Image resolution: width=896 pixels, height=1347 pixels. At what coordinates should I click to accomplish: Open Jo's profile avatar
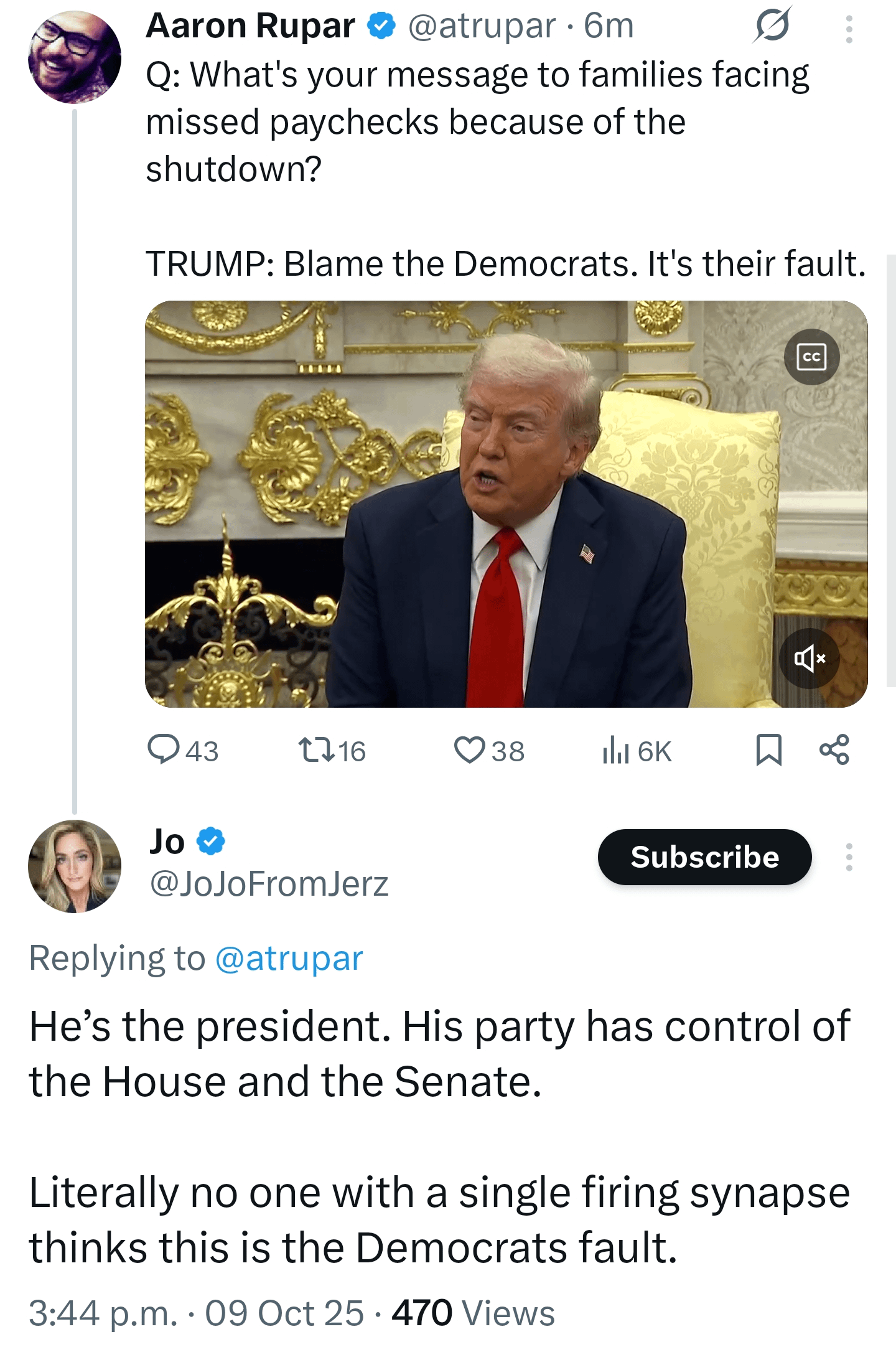tap(74, 866)
